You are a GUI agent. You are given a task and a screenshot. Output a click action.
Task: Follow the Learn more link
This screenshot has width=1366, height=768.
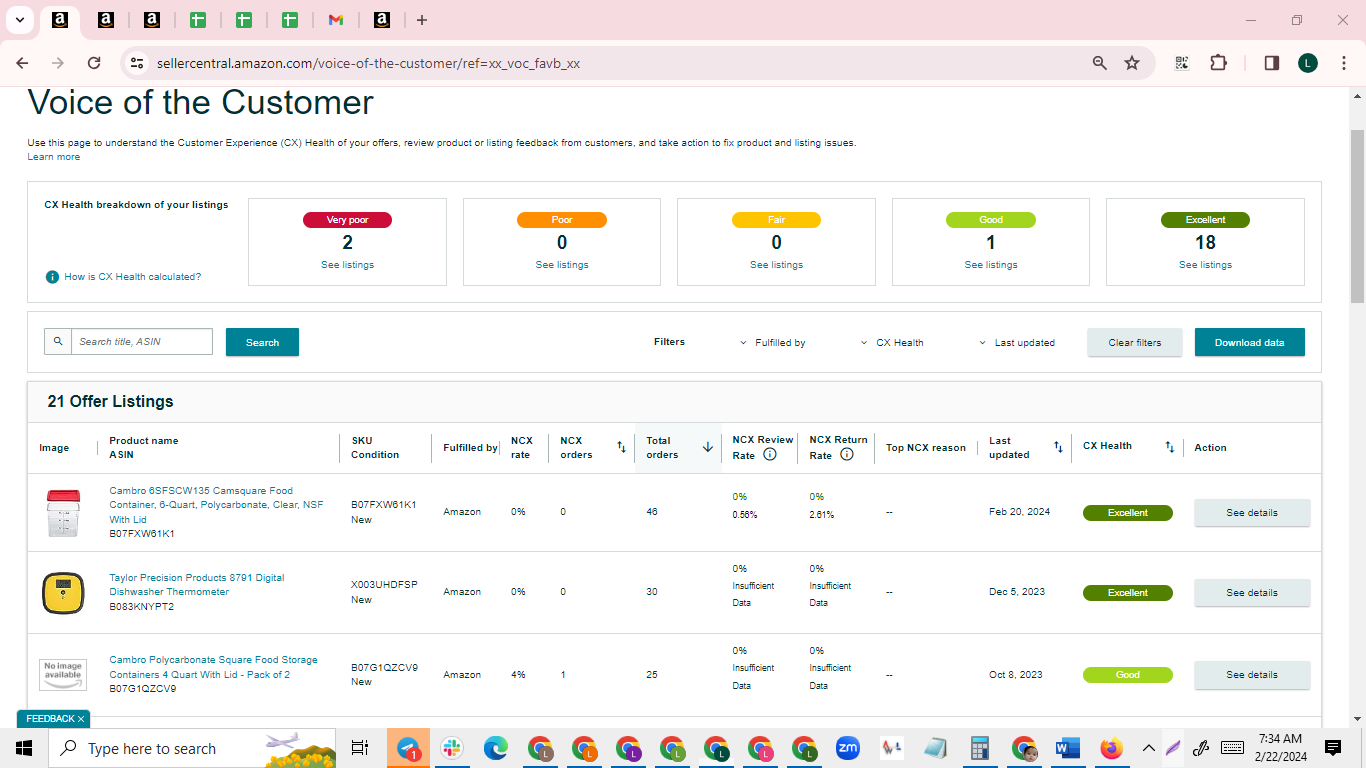click(54, 157)
